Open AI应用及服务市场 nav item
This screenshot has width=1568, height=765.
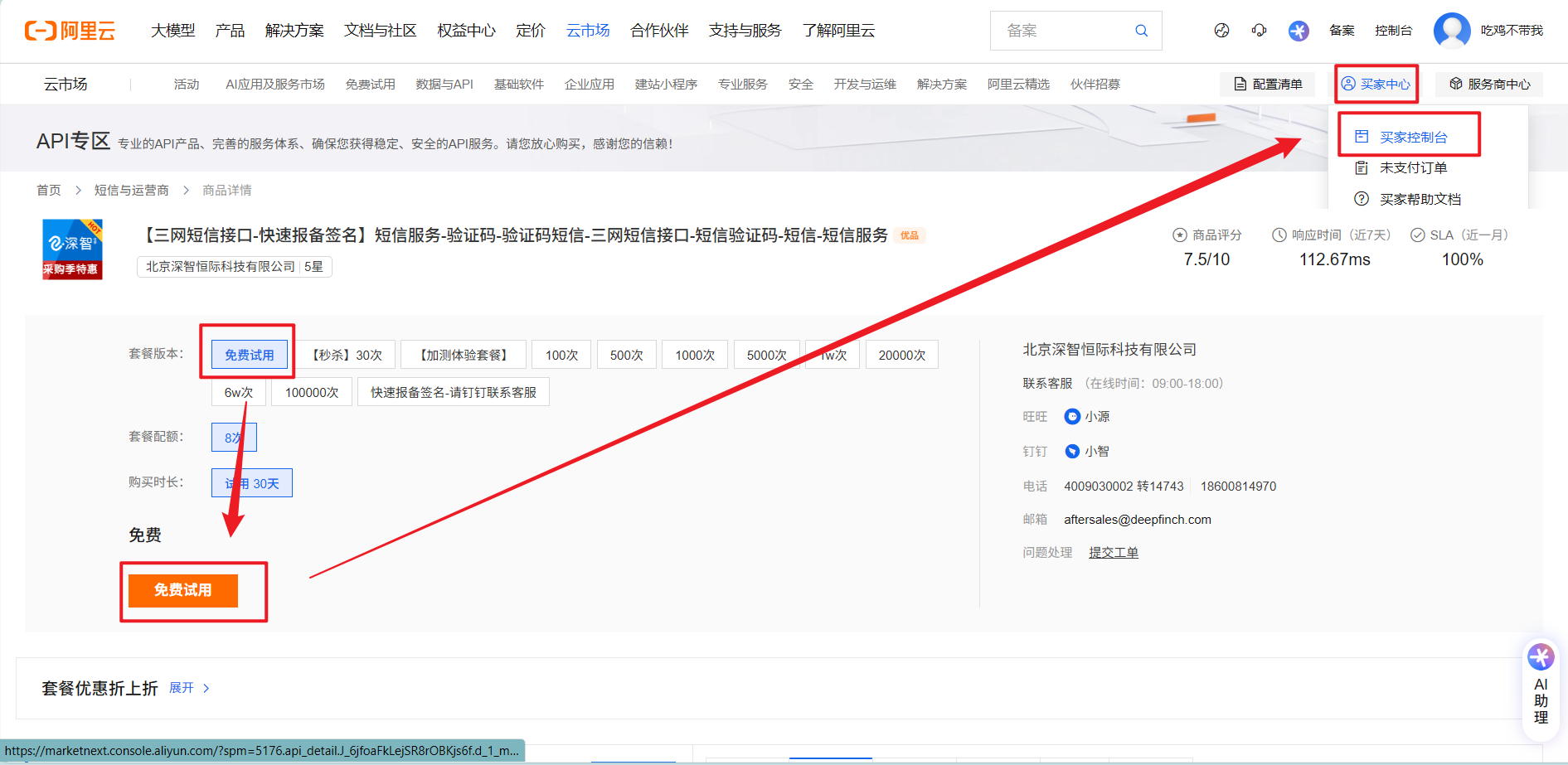pyautogui.click(x=275, y=84)
